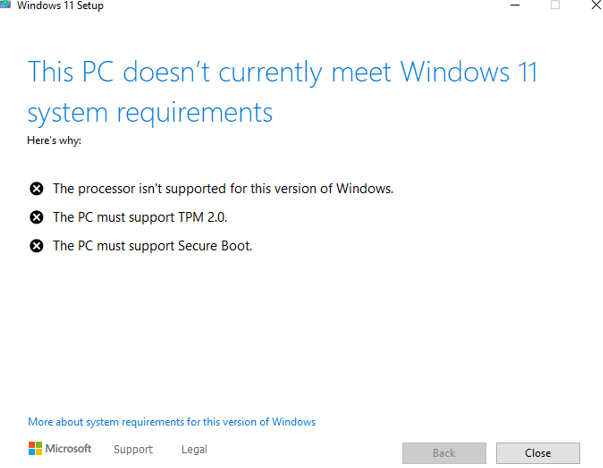The image size is (603, 468).
Task: Click the "Here's why:" label
Action: pyautogui.click(x=54, y=140)
